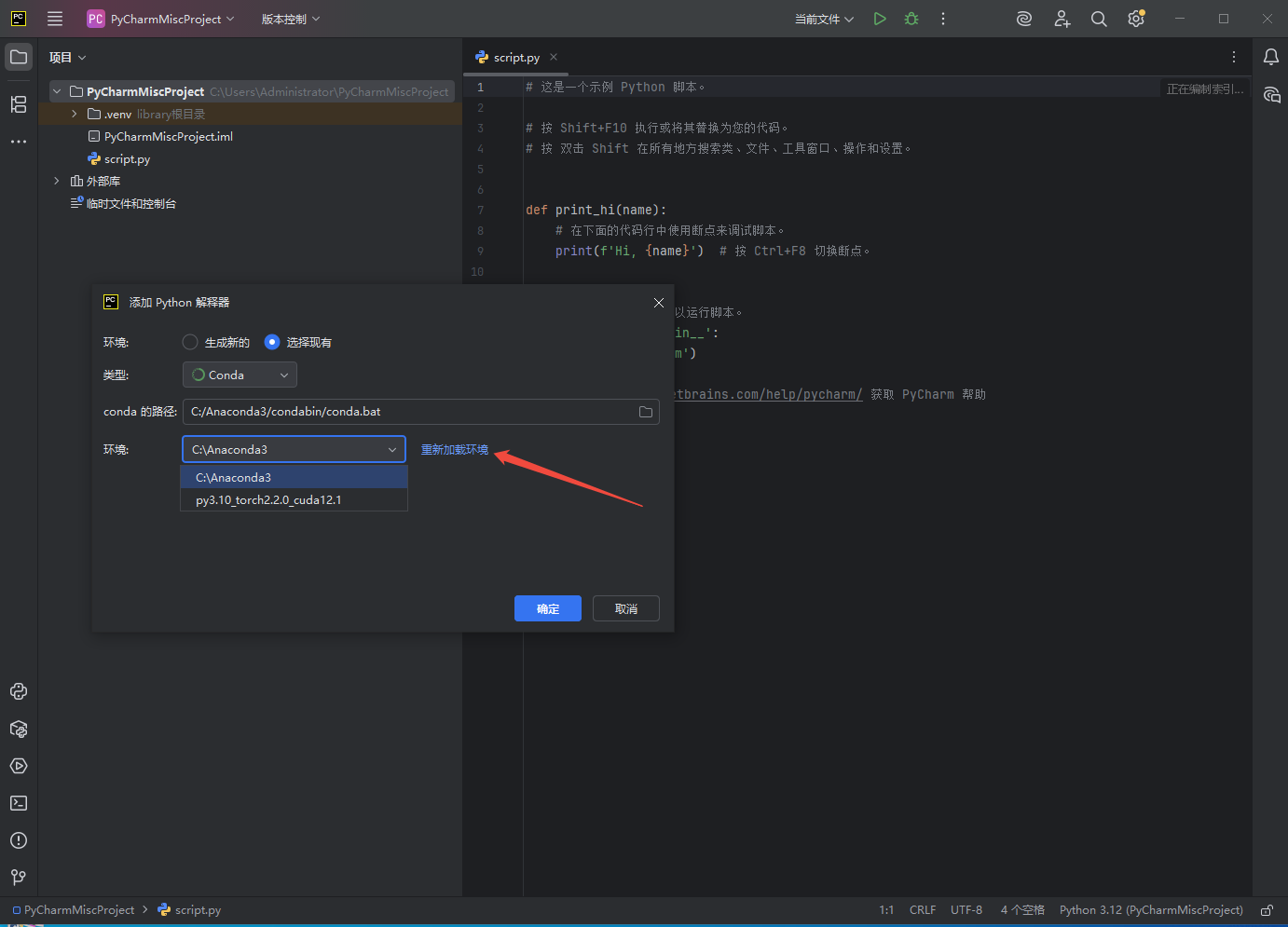
Task: Open the Structure tool window icon
Action: (x=19, y=104)
